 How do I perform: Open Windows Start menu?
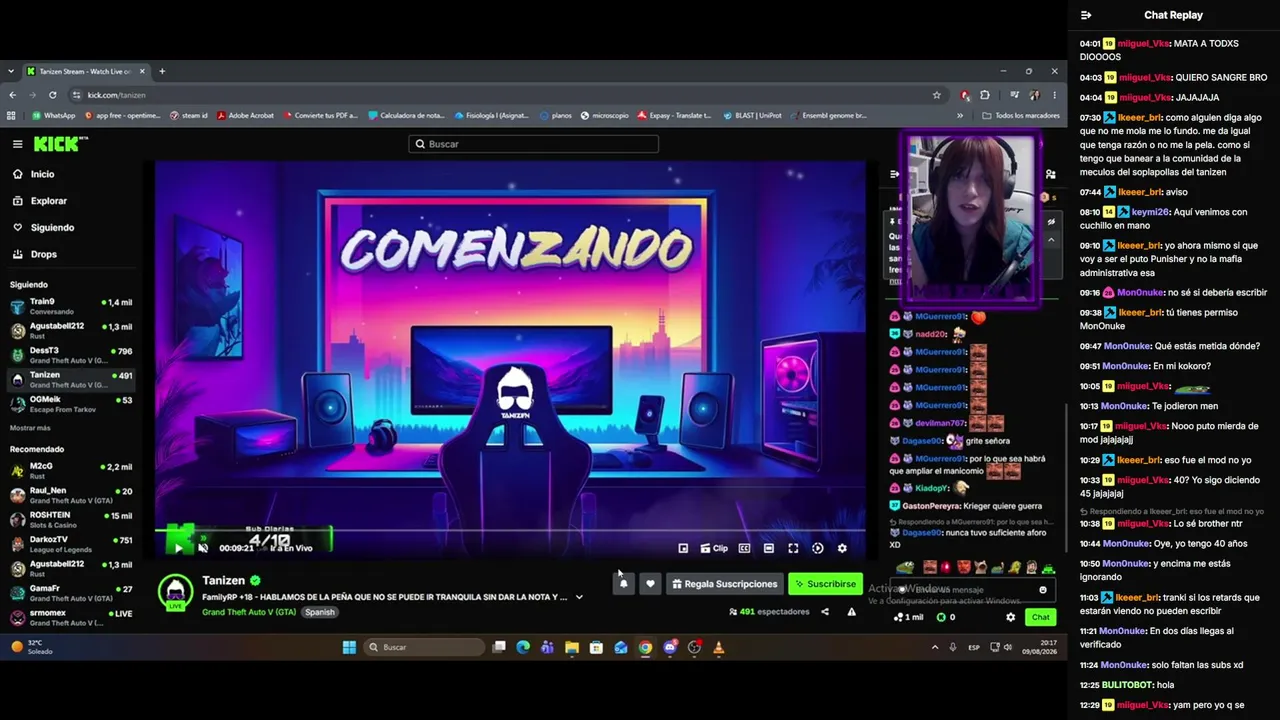click(349, 647)
